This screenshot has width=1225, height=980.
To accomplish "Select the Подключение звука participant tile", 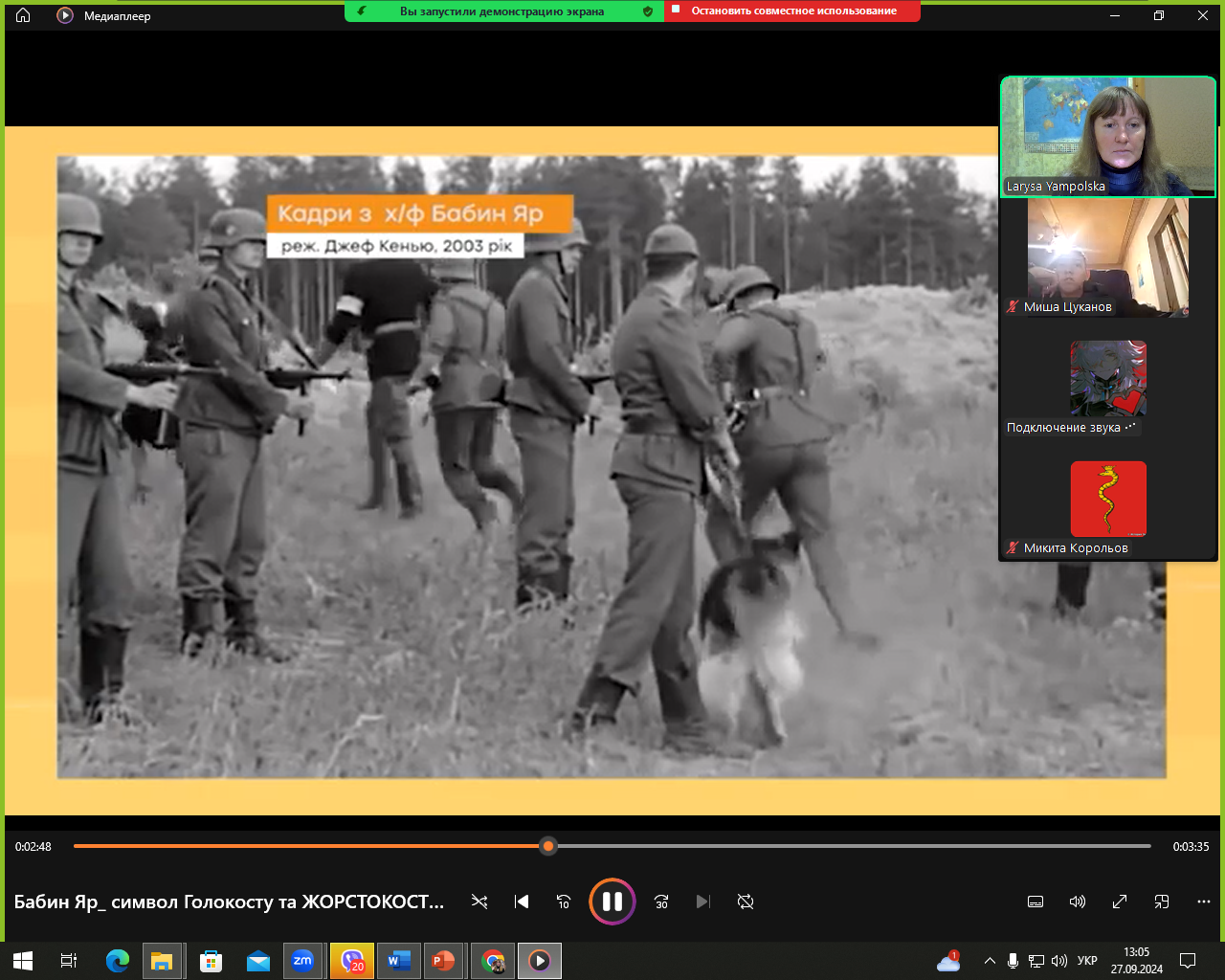I will point(1108,379).
